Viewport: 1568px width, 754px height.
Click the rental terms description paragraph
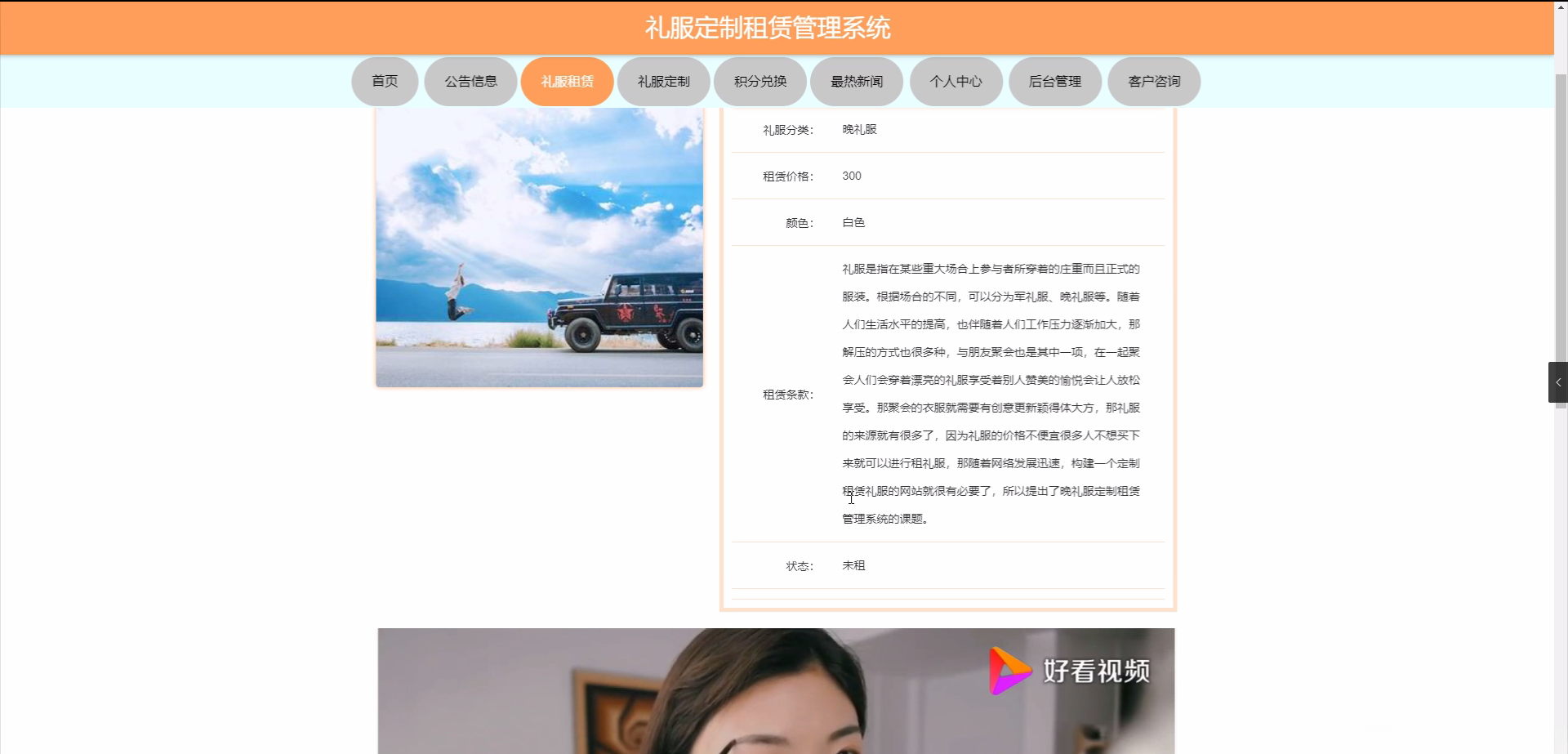pyautogui.click(x=991, y=394)
